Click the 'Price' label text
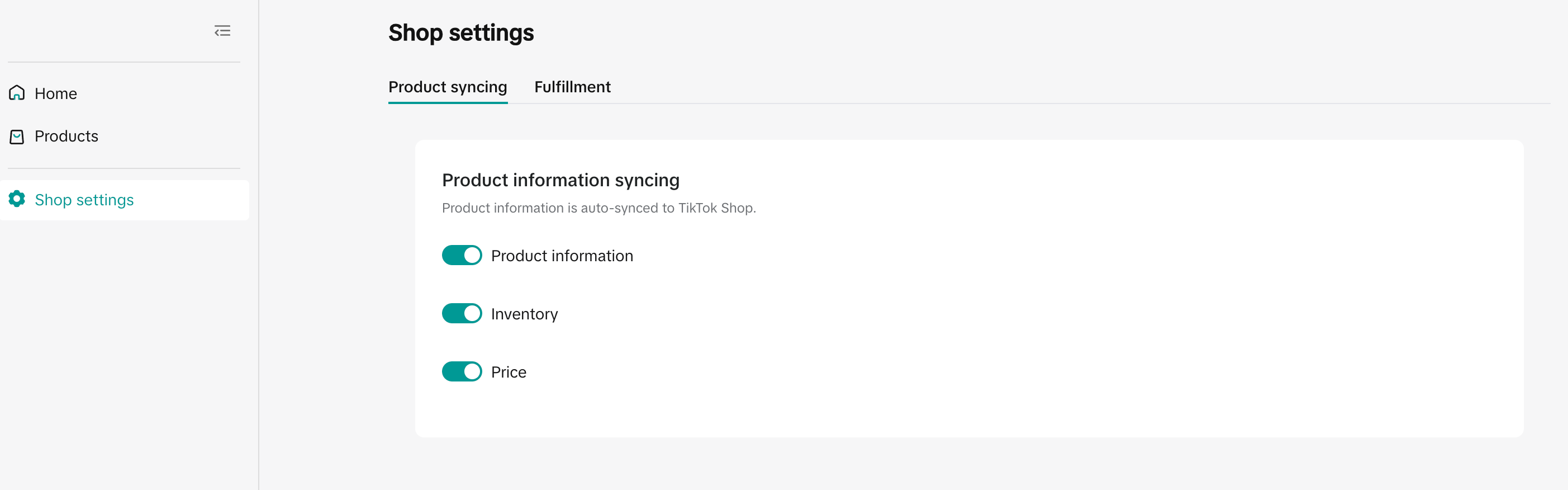 pos(509,373)
